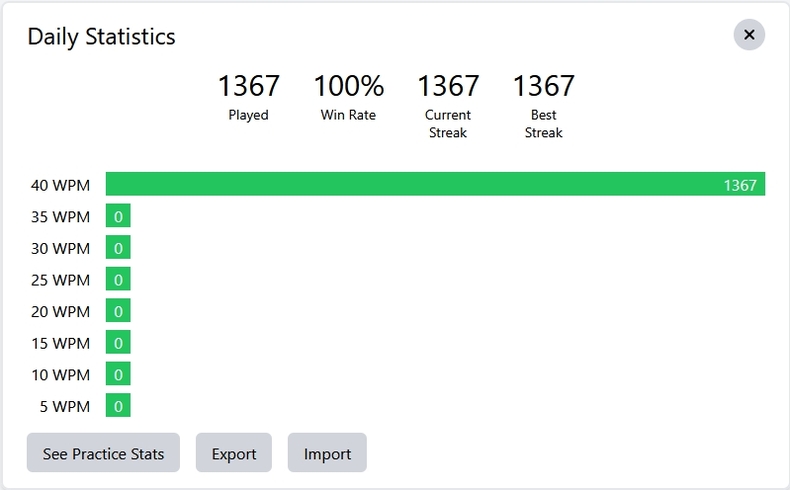Click the 25 WPM zero-count bar
The image size is (790, 490).
118,279
